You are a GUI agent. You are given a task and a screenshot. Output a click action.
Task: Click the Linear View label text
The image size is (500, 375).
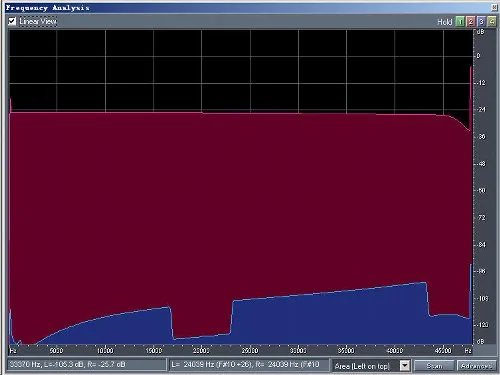pos(38,21)
